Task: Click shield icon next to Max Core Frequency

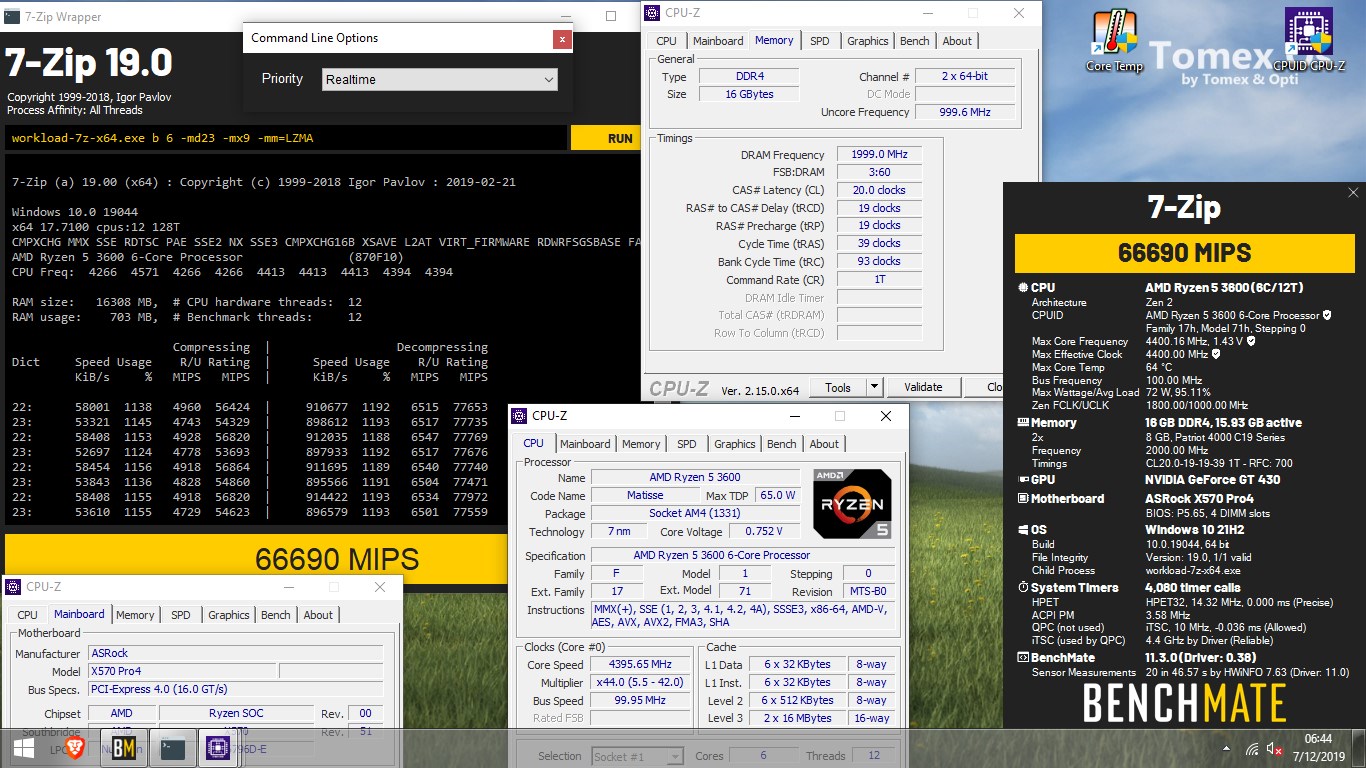Action: pos(1251,341)
